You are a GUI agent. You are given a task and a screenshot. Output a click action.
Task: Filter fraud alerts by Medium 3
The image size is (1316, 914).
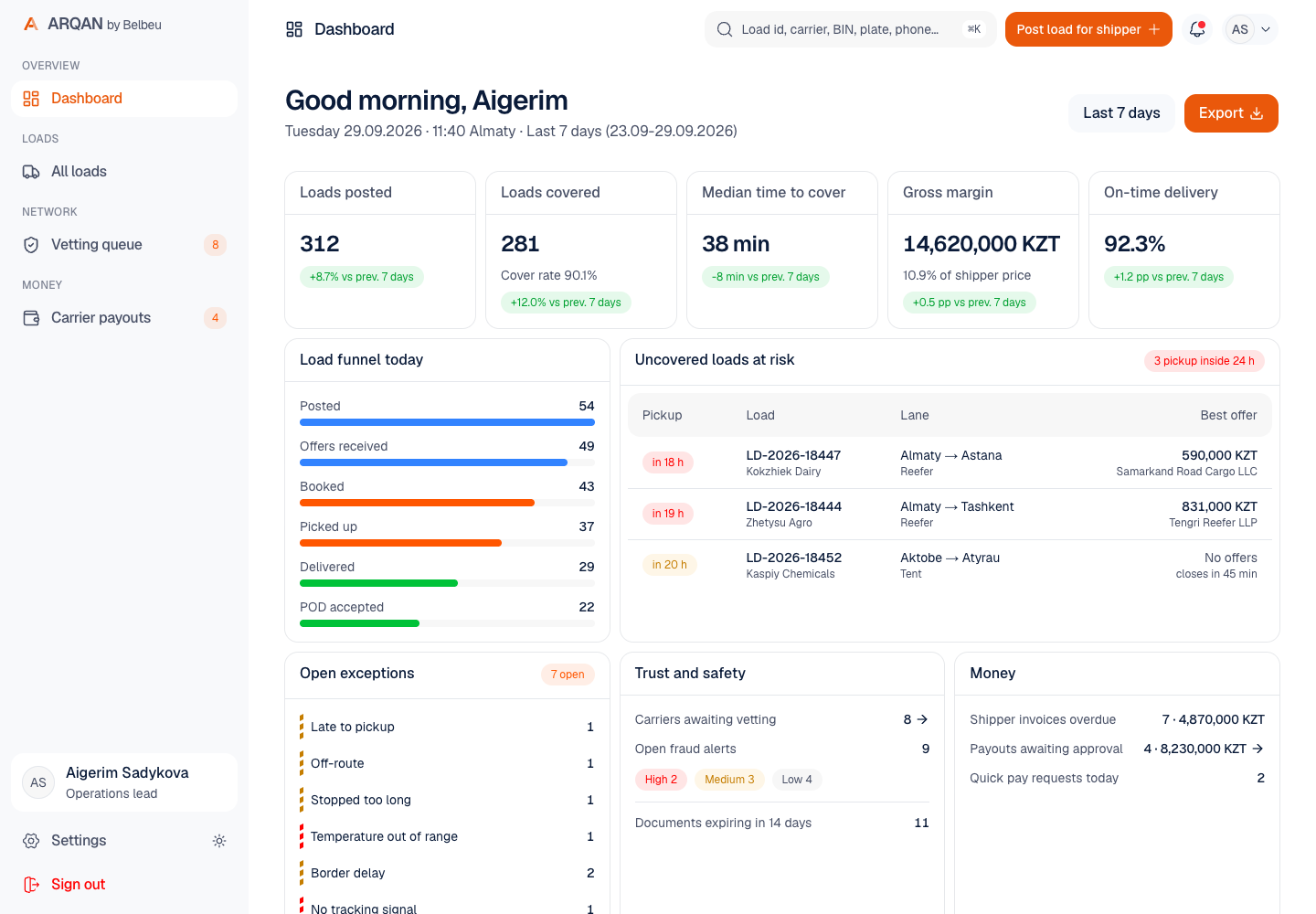point(729,780)
